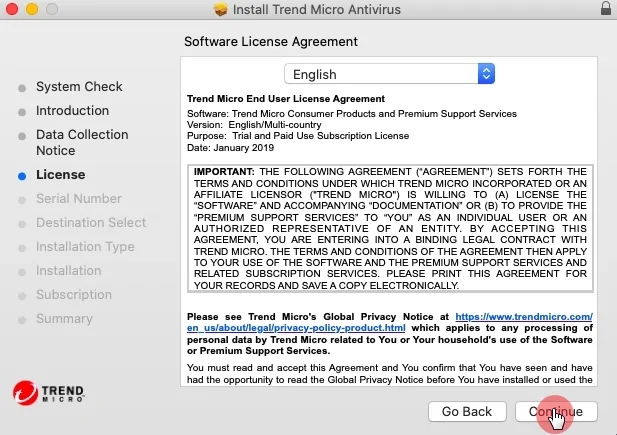The height and width of the screenshot is (435, 617).
Task: Select the System Check step
Action: (x=79, y=87)
